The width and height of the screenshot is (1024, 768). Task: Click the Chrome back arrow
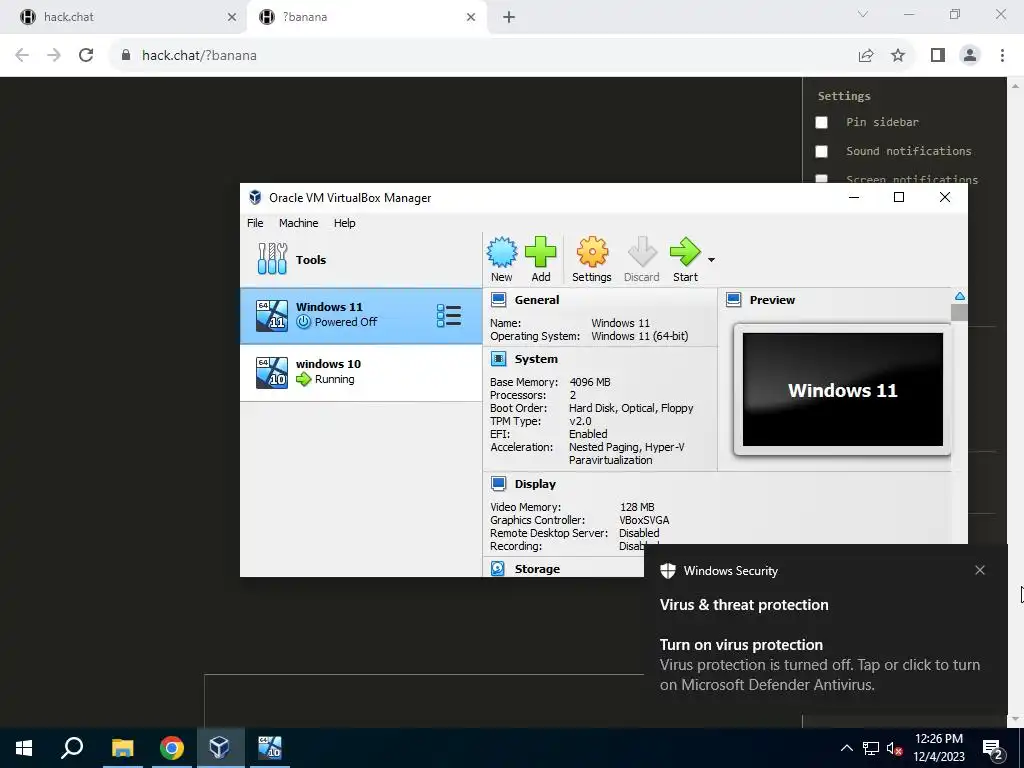click(x=22, y=55)
